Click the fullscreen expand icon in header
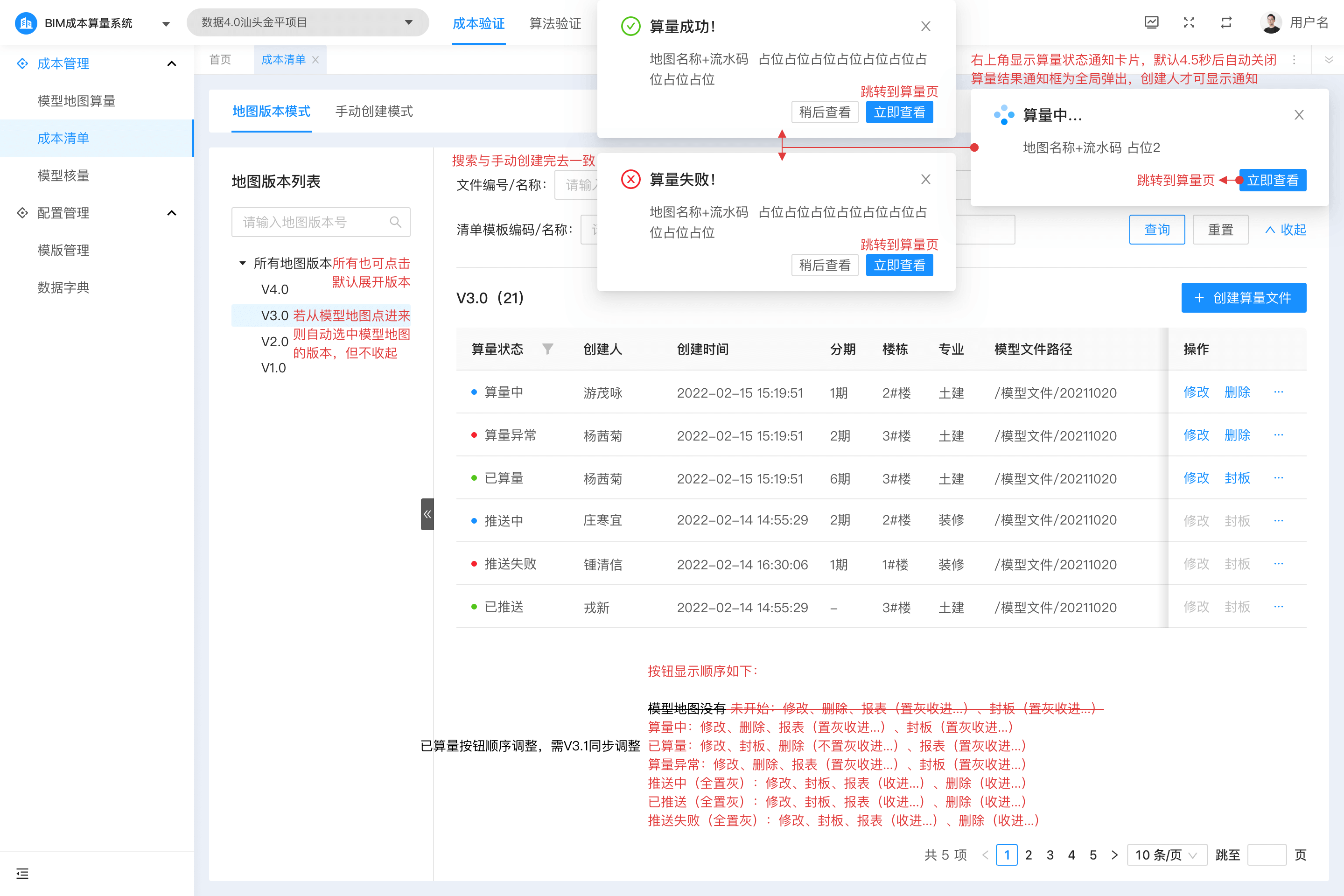Screen dimensions: 1344x896 (x=1189, y=22)
